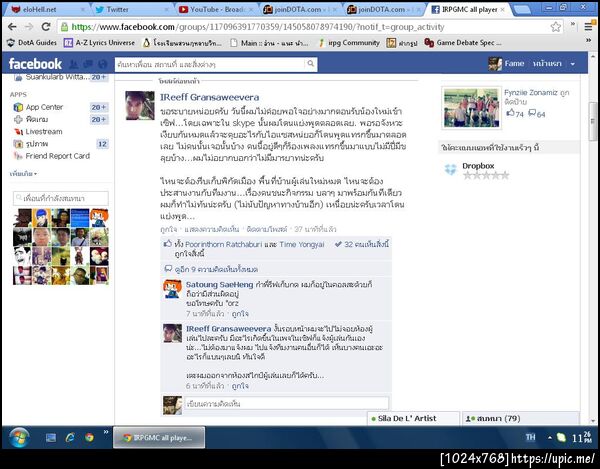Viewport: 600px width, 469px height.
Task: Open the group photo thumbnail in the right column
Action: [471, 107]
